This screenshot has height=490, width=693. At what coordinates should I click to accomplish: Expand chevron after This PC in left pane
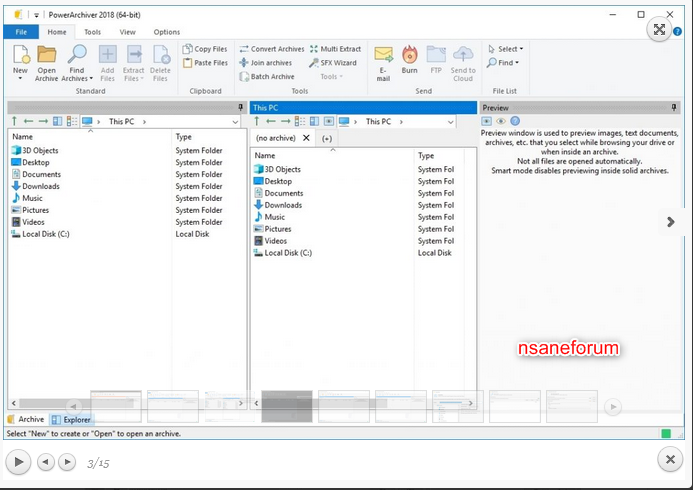pyautogui.click(x=144, y=122)
